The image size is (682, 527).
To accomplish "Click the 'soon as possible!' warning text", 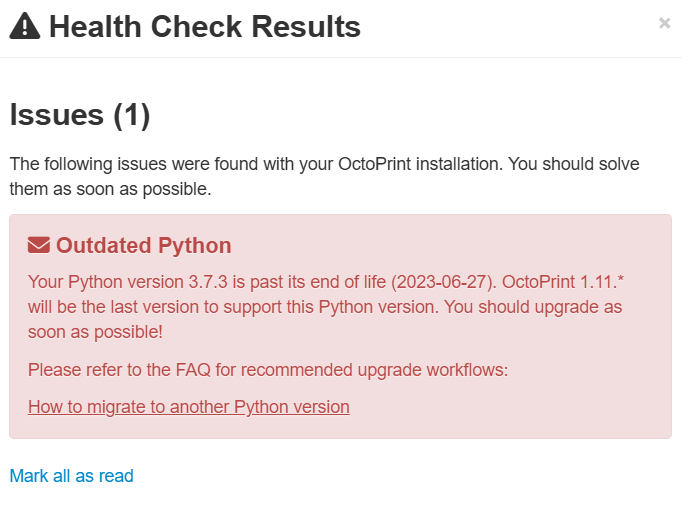I will (95, 332).
